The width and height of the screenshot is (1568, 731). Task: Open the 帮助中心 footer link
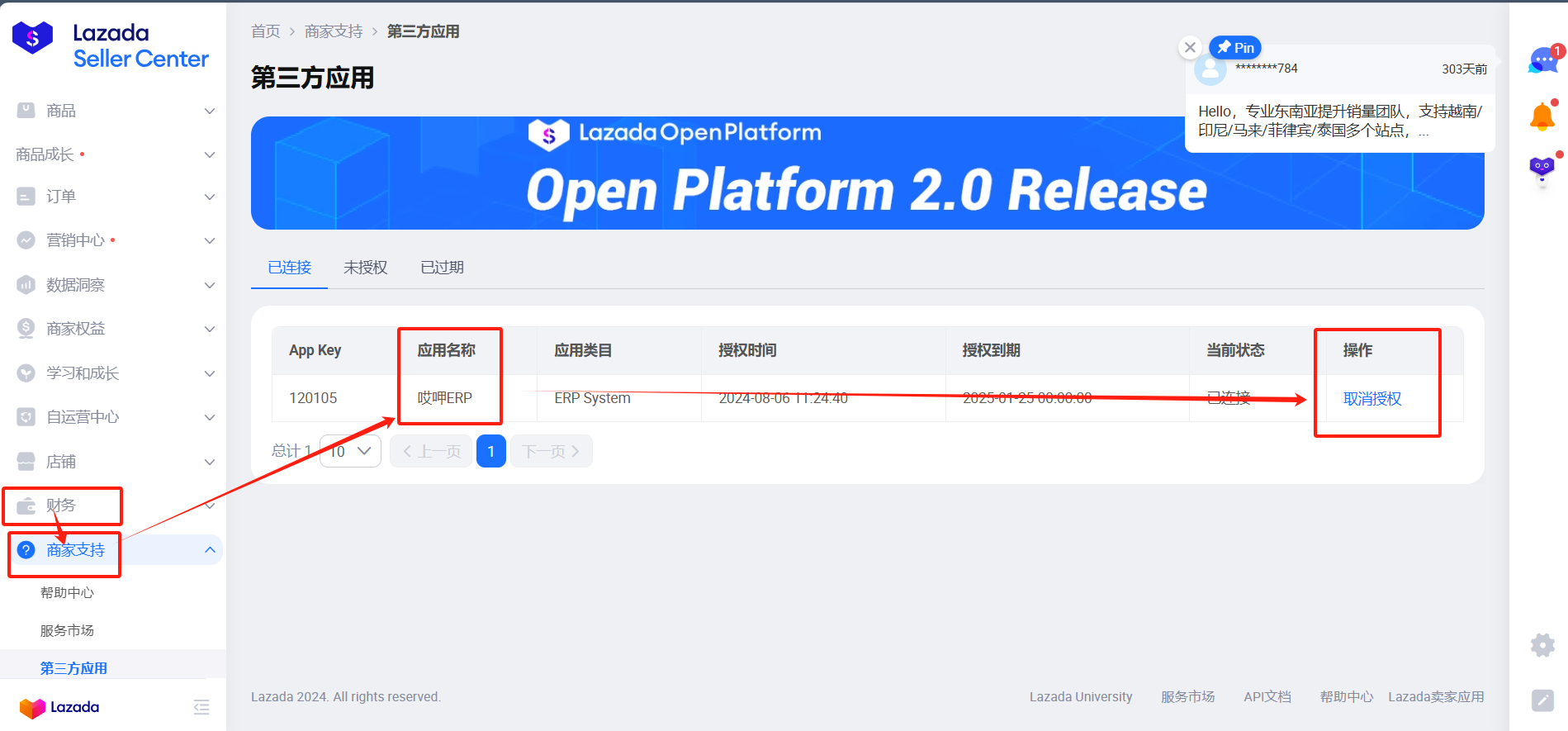[x=1347, y=697]
